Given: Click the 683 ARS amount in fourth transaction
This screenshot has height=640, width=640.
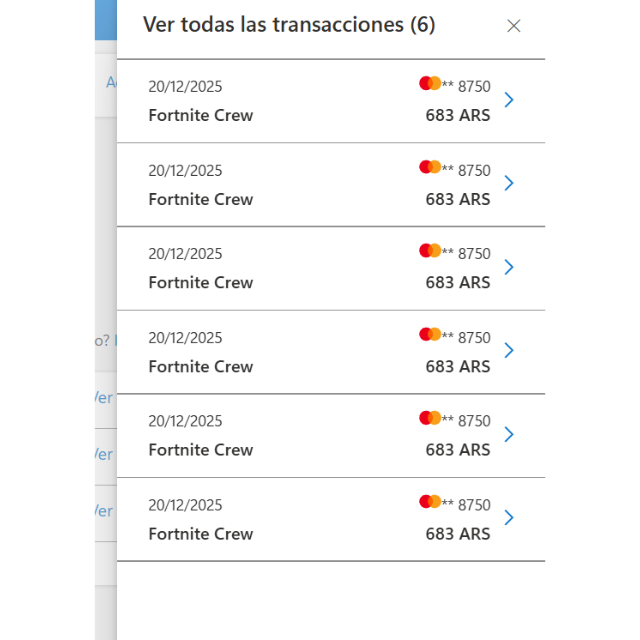Looking at the screenshot, I should pos(458,366).
